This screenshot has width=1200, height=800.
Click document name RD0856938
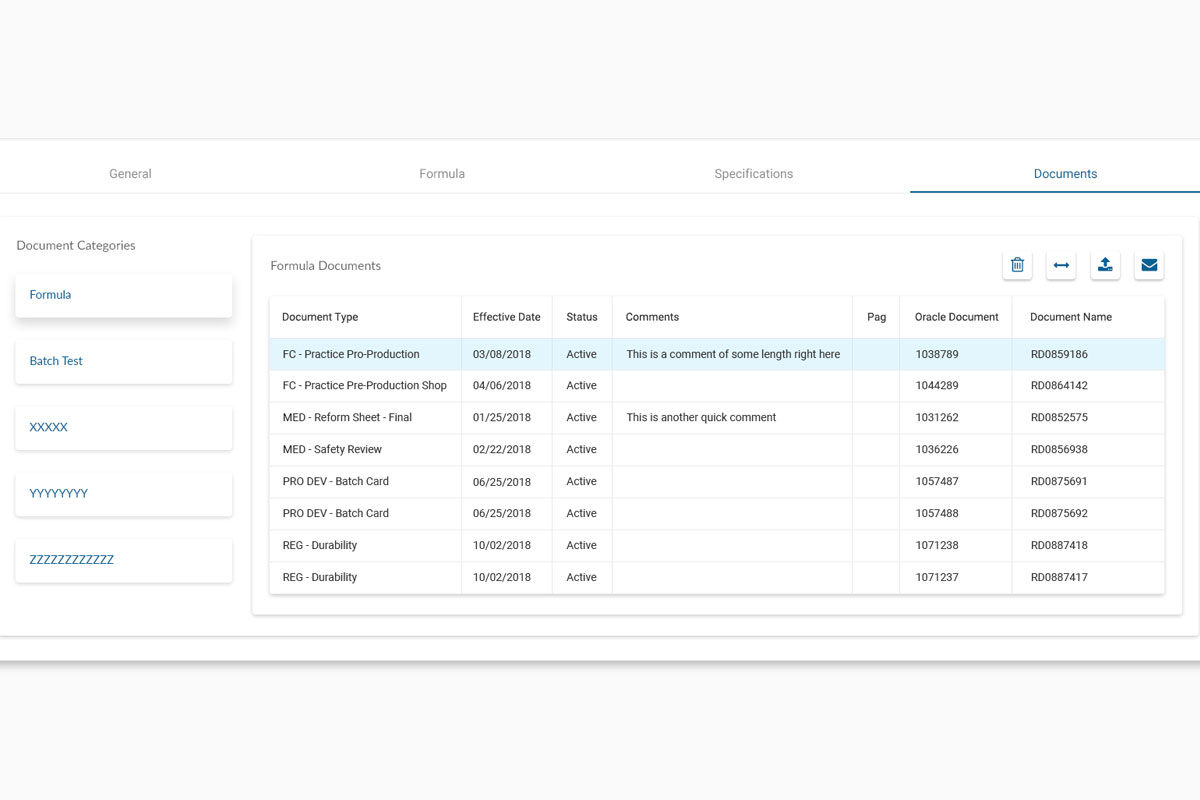(x=1059, y=450)
